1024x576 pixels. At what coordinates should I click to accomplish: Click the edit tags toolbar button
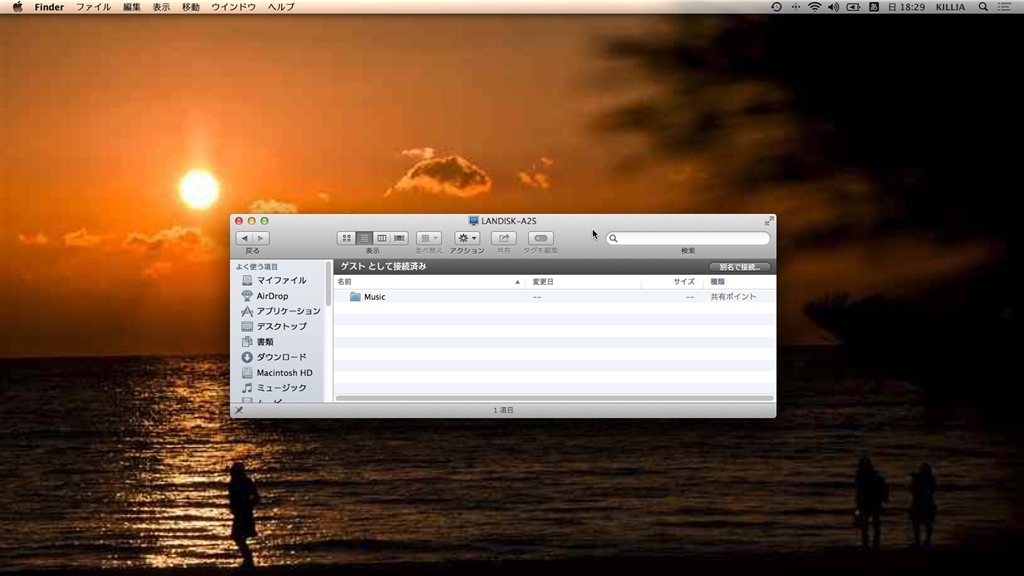coord(541,238)
